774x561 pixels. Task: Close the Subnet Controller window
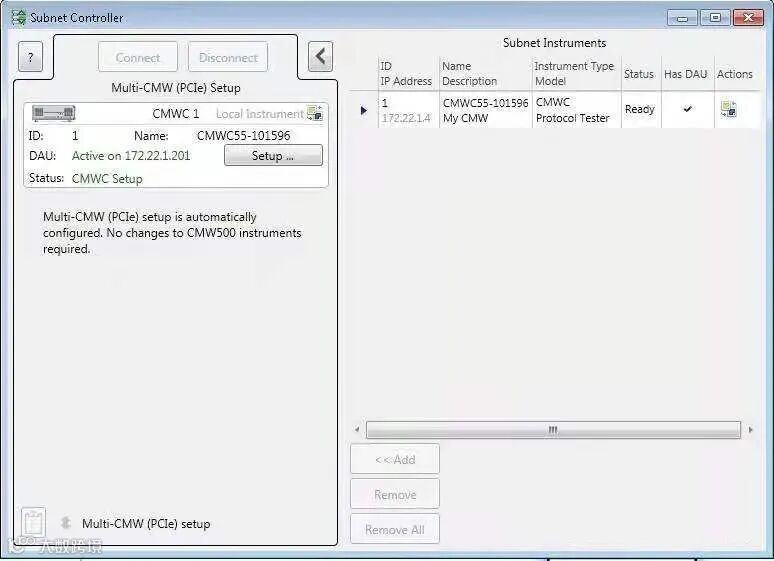tap(749, 18)
